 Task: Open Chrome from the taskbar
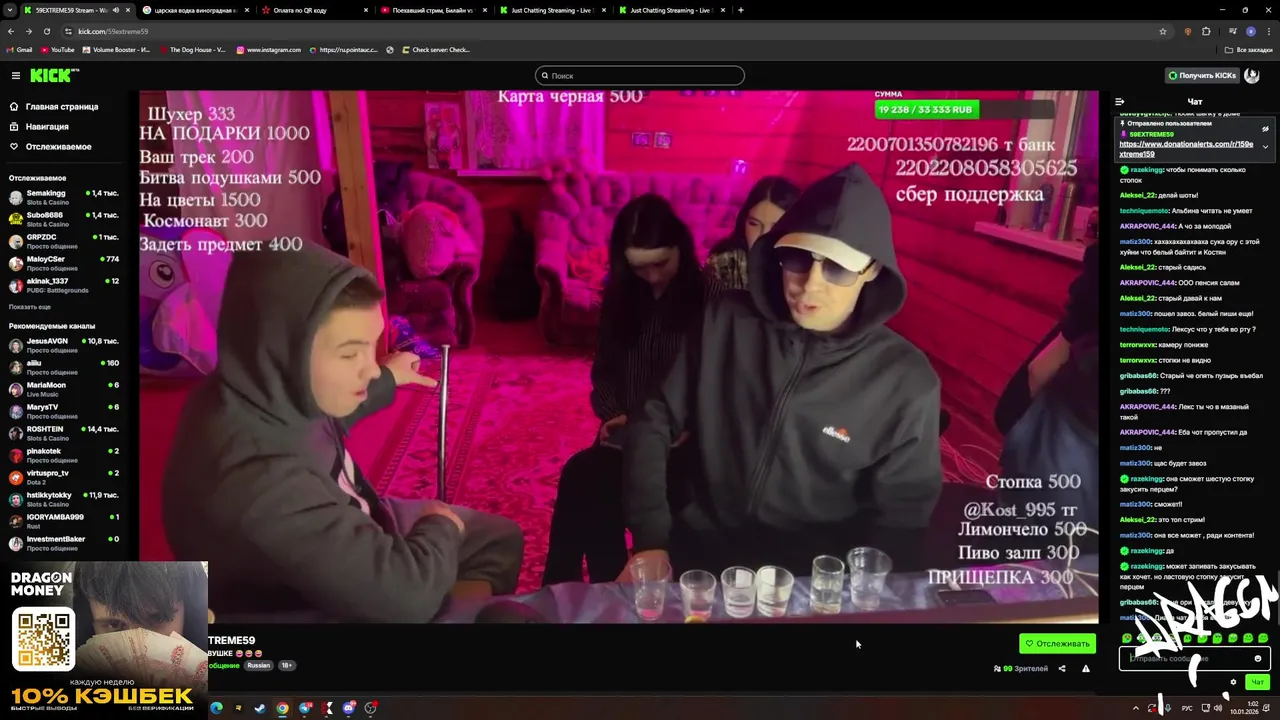(x=282, y=708)
